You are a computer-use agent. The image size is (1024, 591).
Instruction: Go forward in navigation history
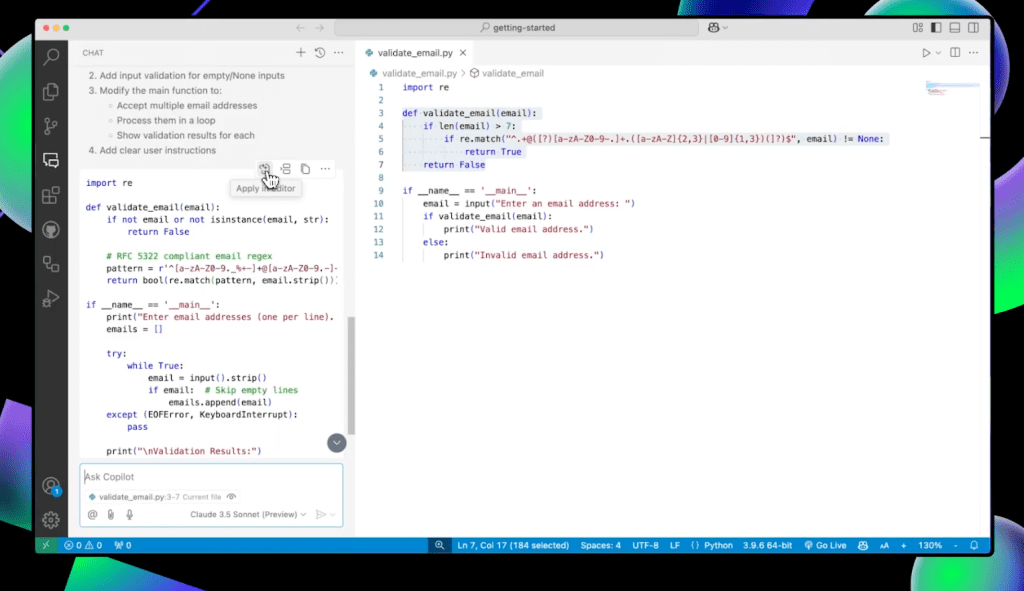tap(319, 27)
